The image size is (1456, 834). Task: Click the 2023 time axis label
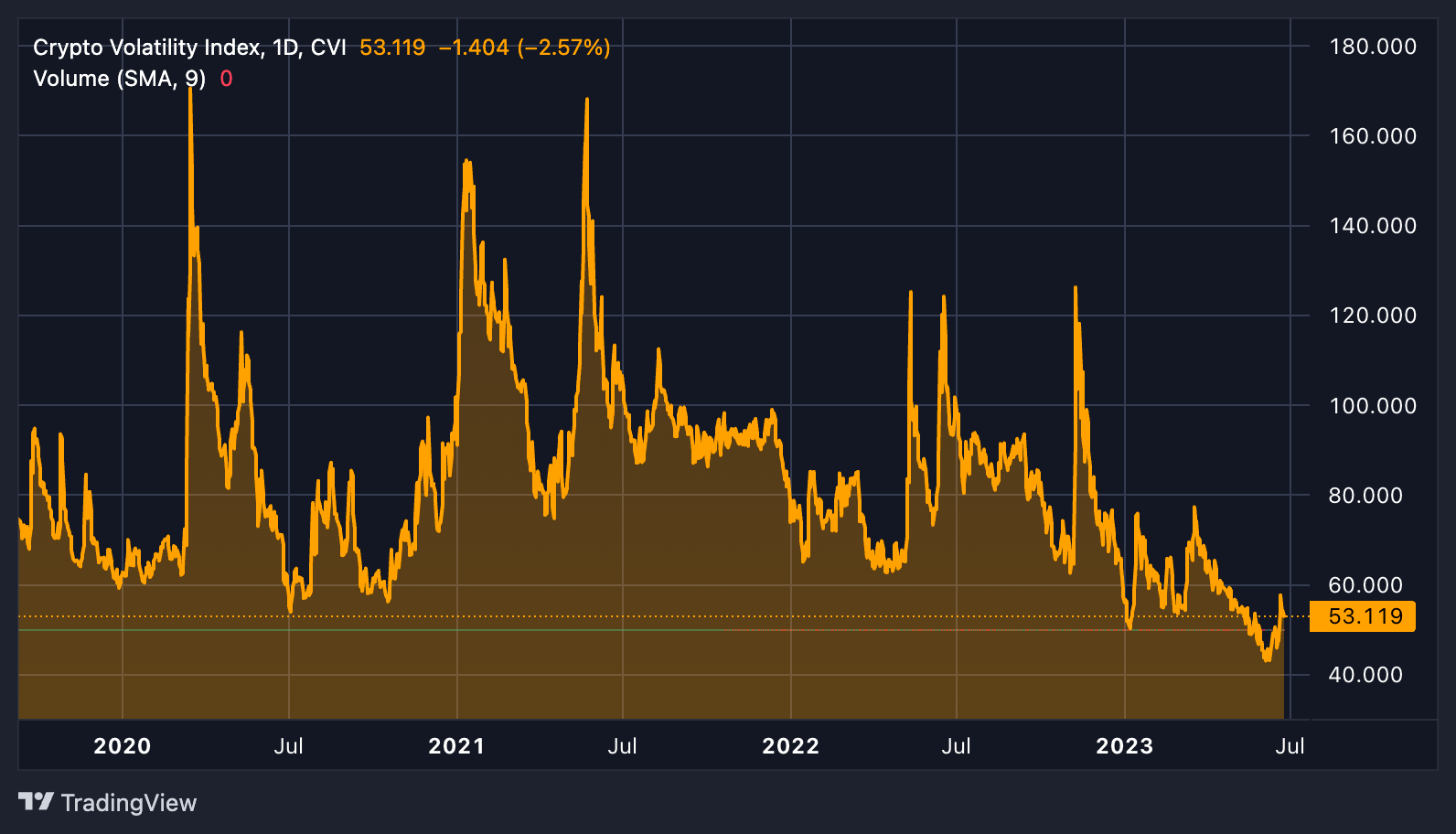(x=1125, y=746)
